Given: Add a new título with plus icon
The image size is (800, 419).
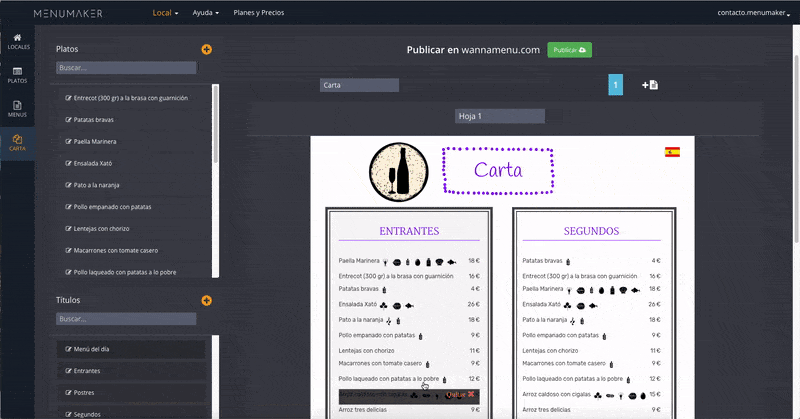Looking at the screenshot, I should (207, 301).
